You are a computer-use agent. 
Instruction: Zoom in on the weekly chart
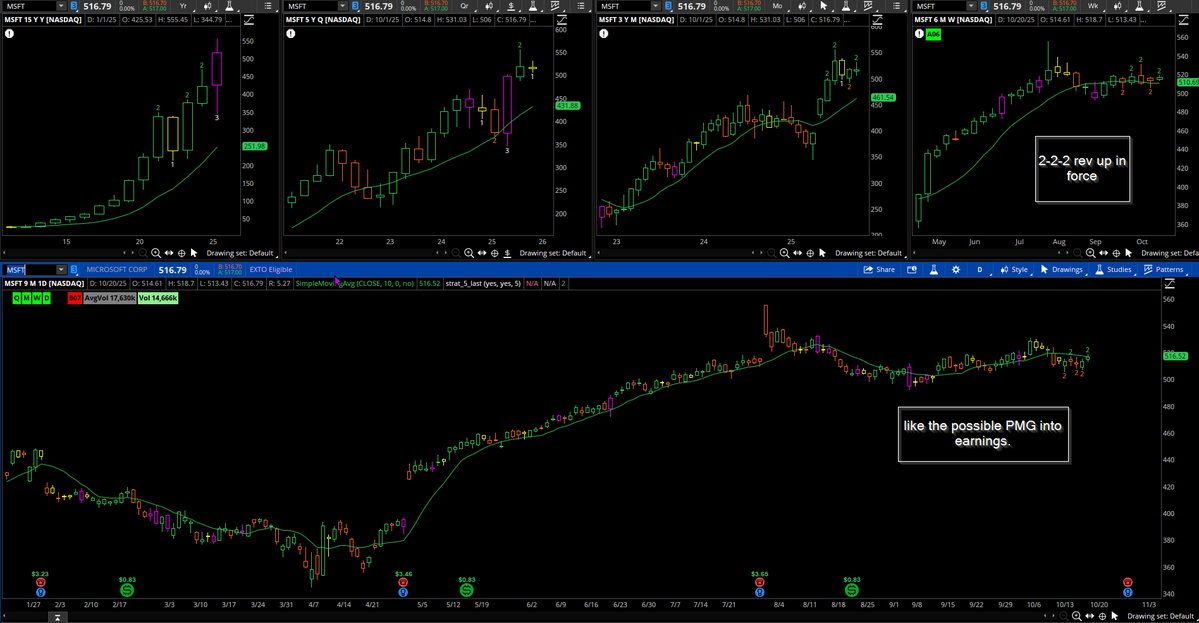tap(1090, 253)
